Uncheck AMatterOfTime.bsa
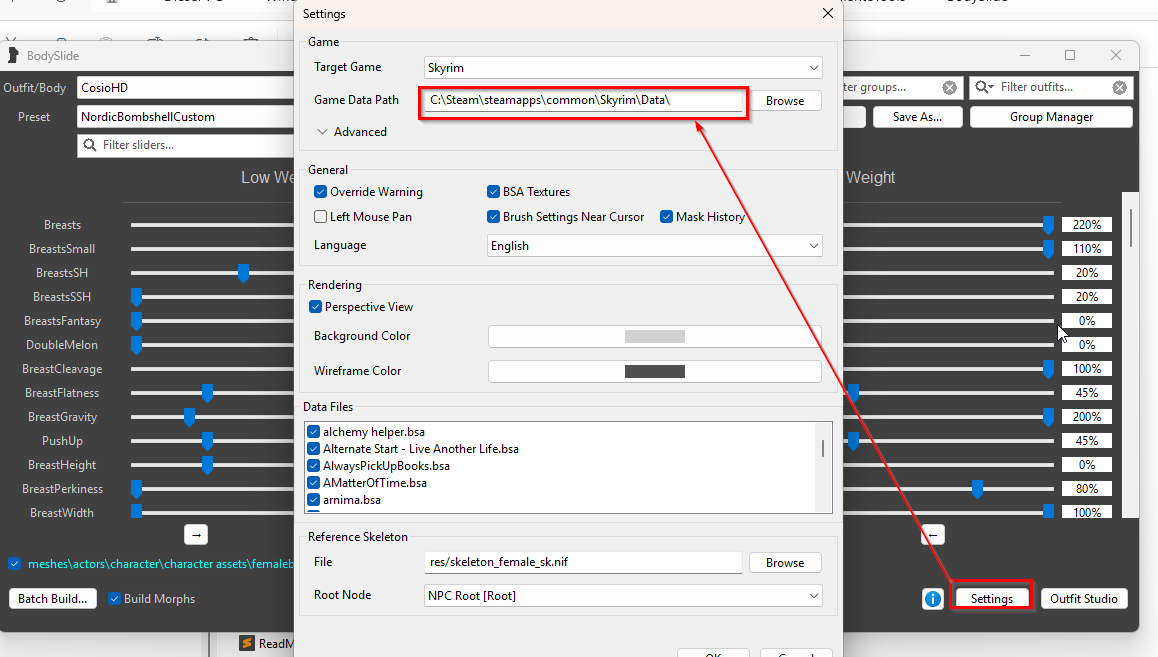Image resolution: width=1158 pixels, height=657 pixels. click(313, 483)
